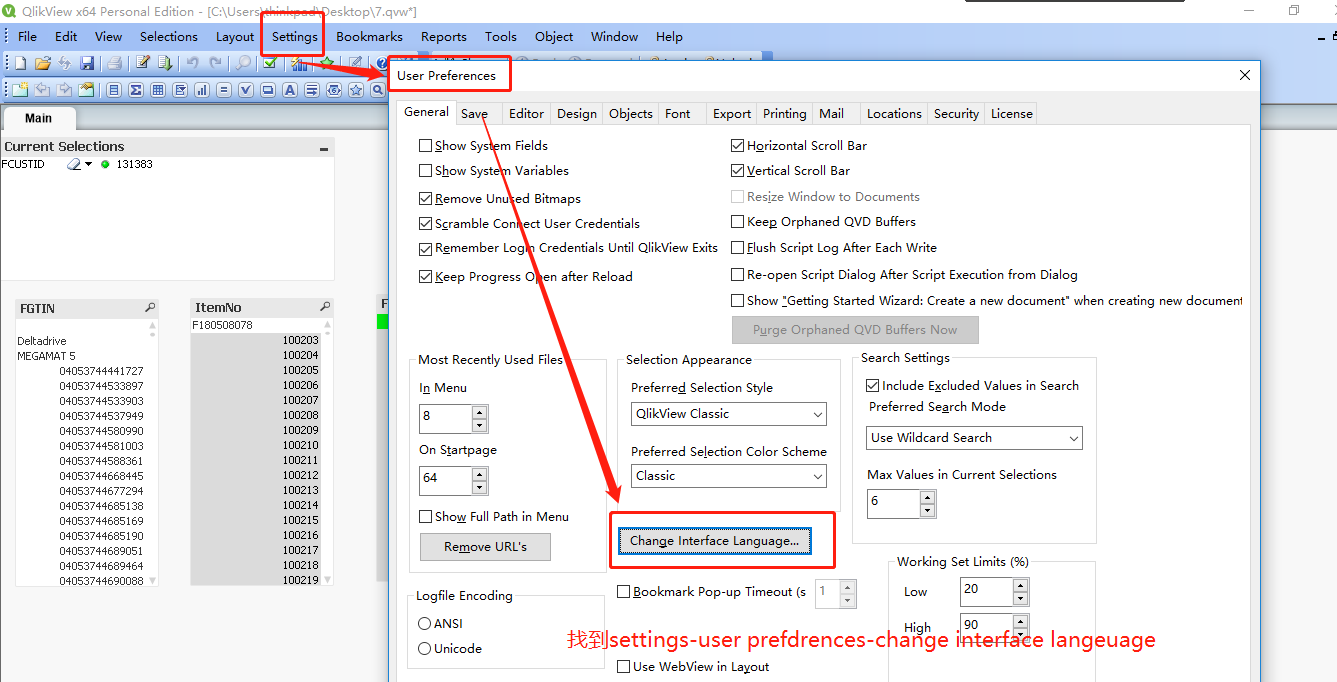Click the In Menu value field
The height and width of the screenshot is (682, 1337).
[x=445, y=418]
